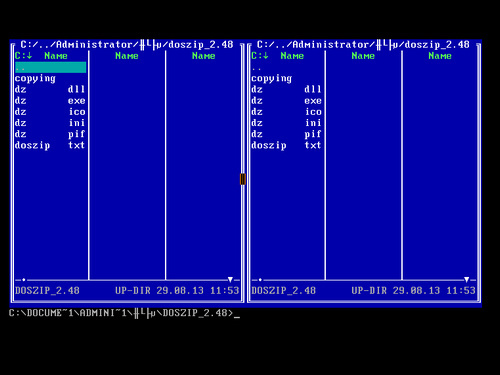Click the first Name column header, right panel
The width and height of the screenshot is (500, 375).
point(292,56)
